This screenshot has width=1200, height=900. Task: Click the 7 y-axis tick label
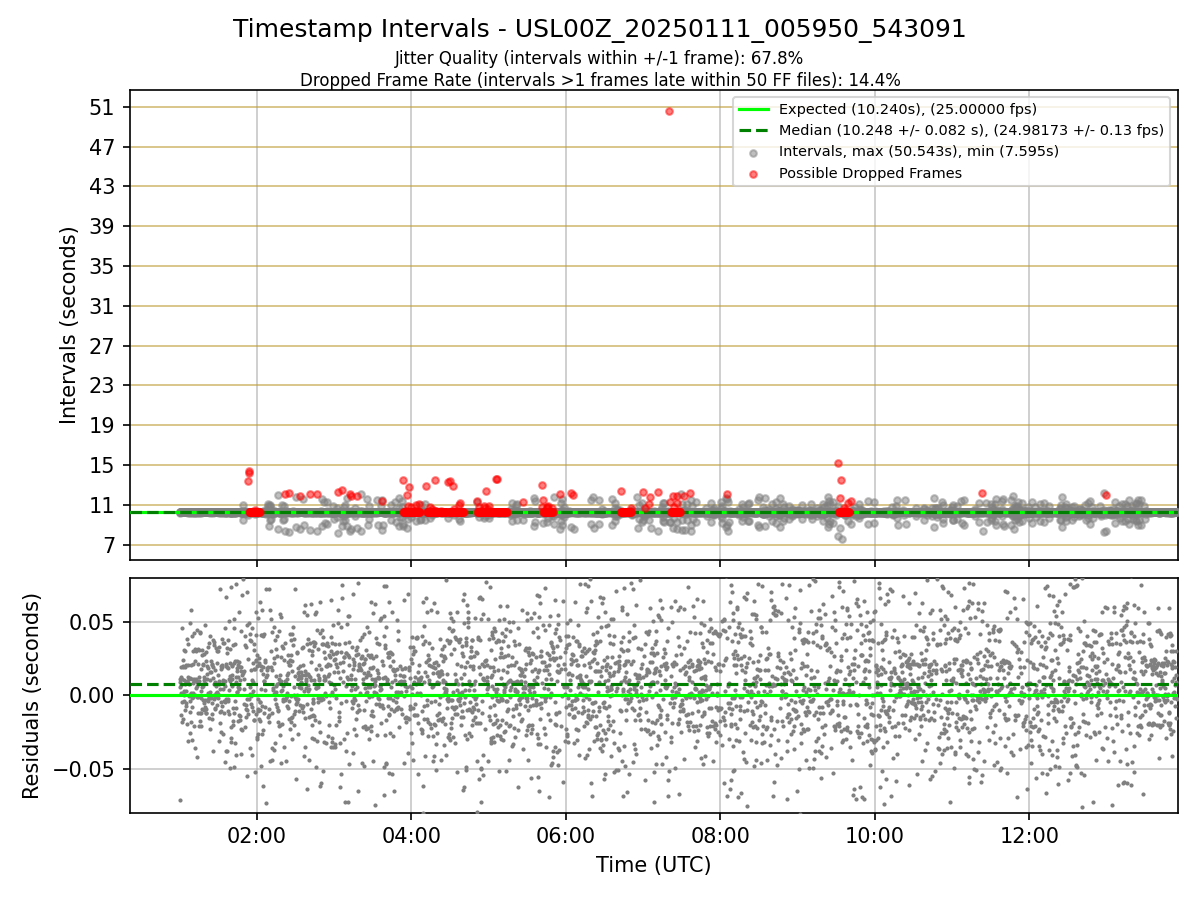click(111, 545)
